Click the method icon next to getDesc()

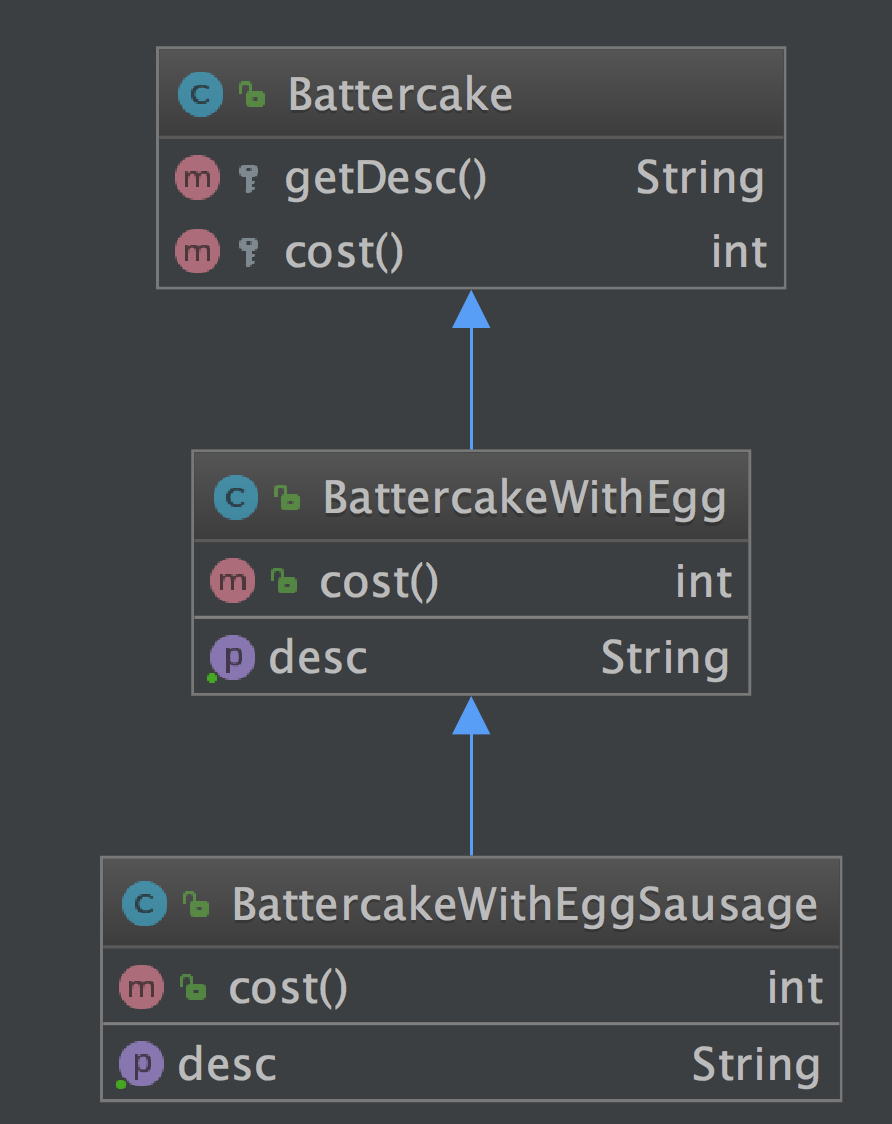pyautogui.click(x=197, y=179)
